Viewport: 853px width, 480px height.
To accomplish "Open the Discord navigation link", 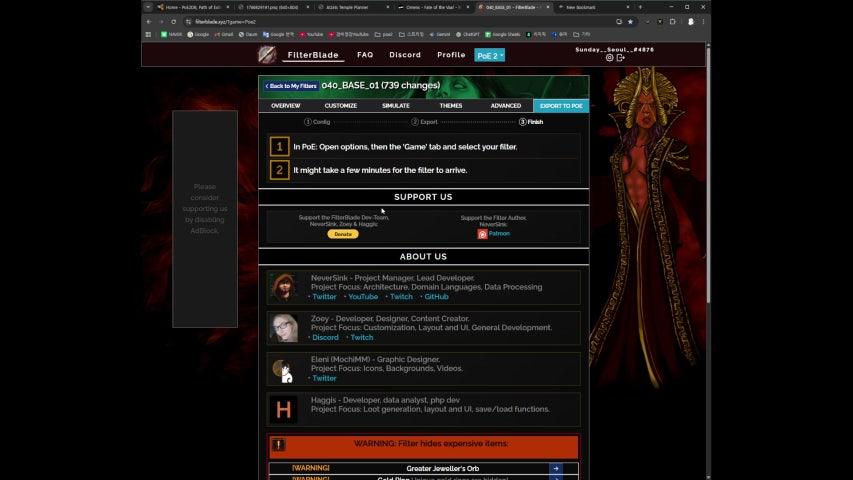I will pyautogui.click(x=405, y=55).
